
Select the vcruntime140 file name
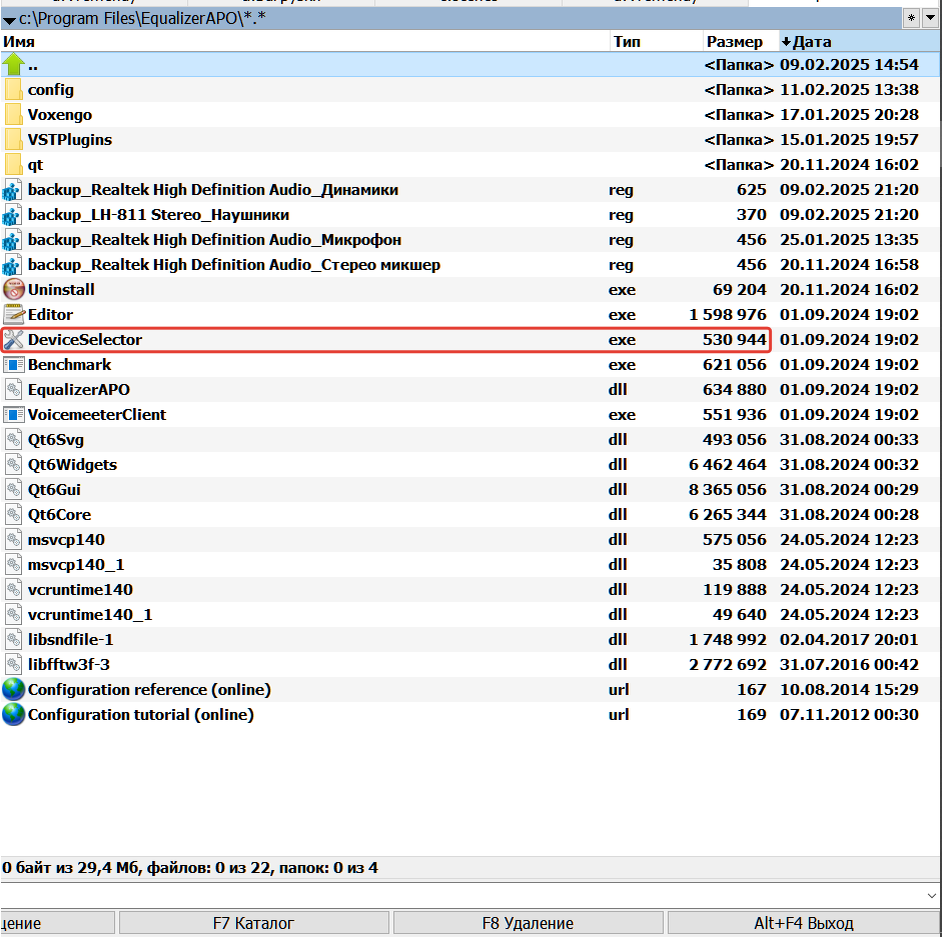pos(81,590)
